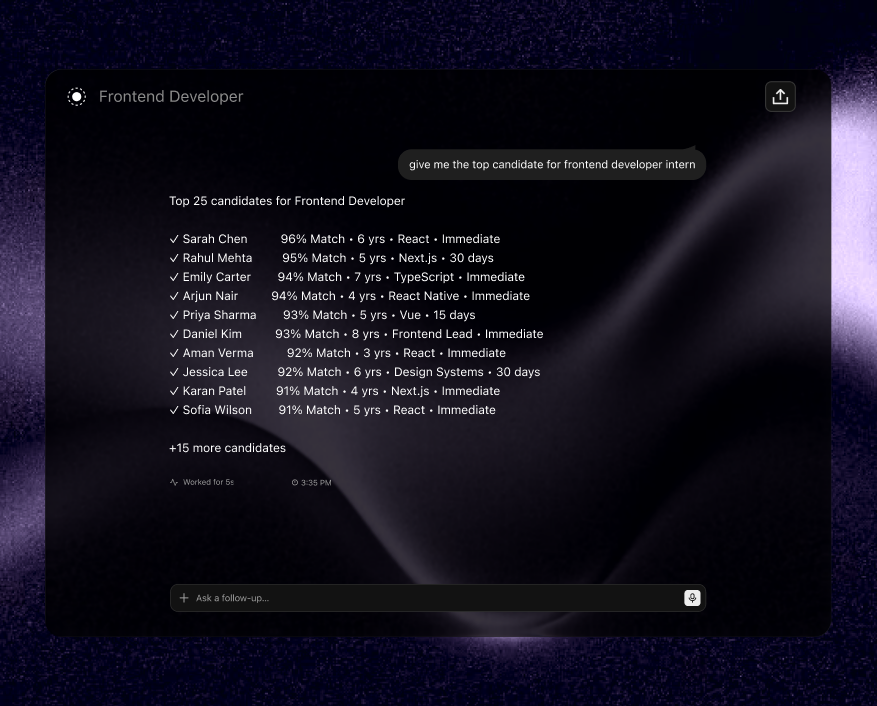The image size is (877, 706).
Task: Select the Karan Patel candidate row
Action: click(x=334, y=391)
